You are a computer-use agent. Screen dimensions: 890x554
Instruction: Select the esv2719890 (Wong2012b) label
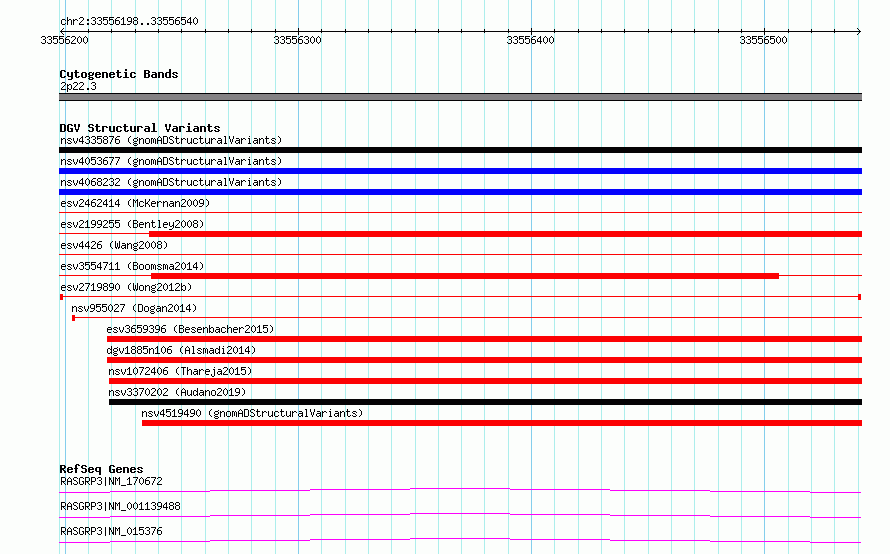point(126,287)
